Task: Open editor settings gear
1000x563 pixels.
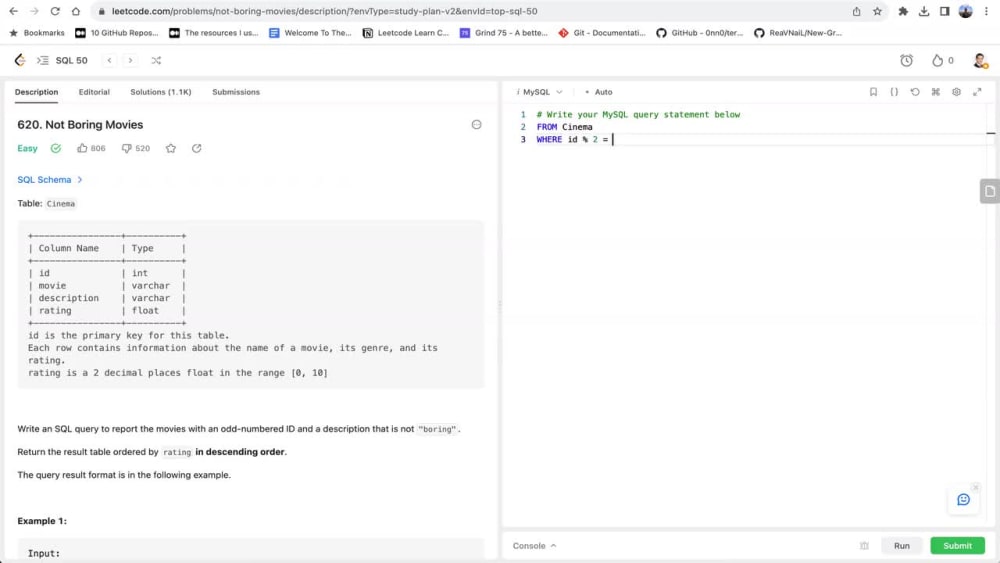Action: tap(957, 92)
